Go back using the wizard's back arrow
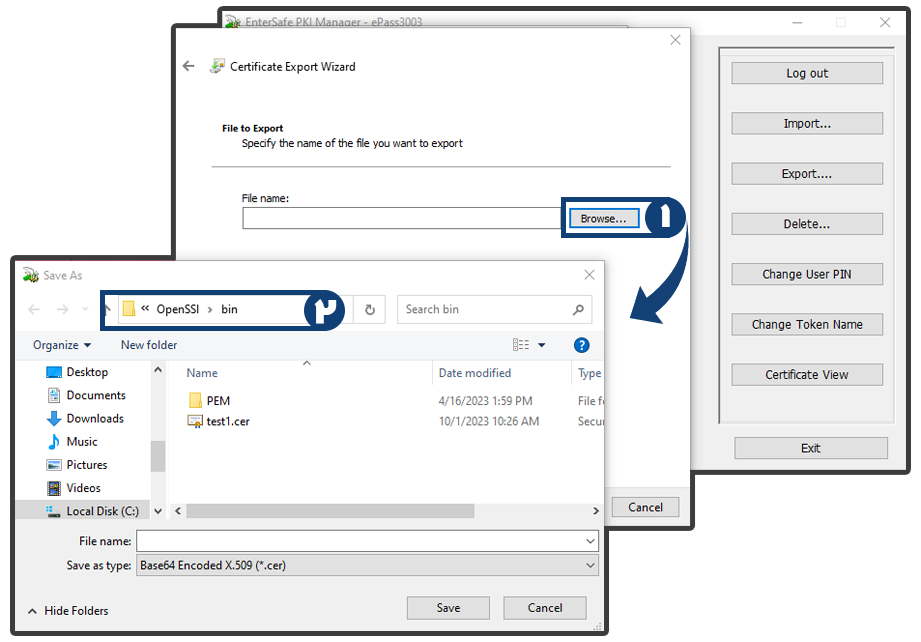The height and width of the screenshot is (642, 921). (189, 66)
